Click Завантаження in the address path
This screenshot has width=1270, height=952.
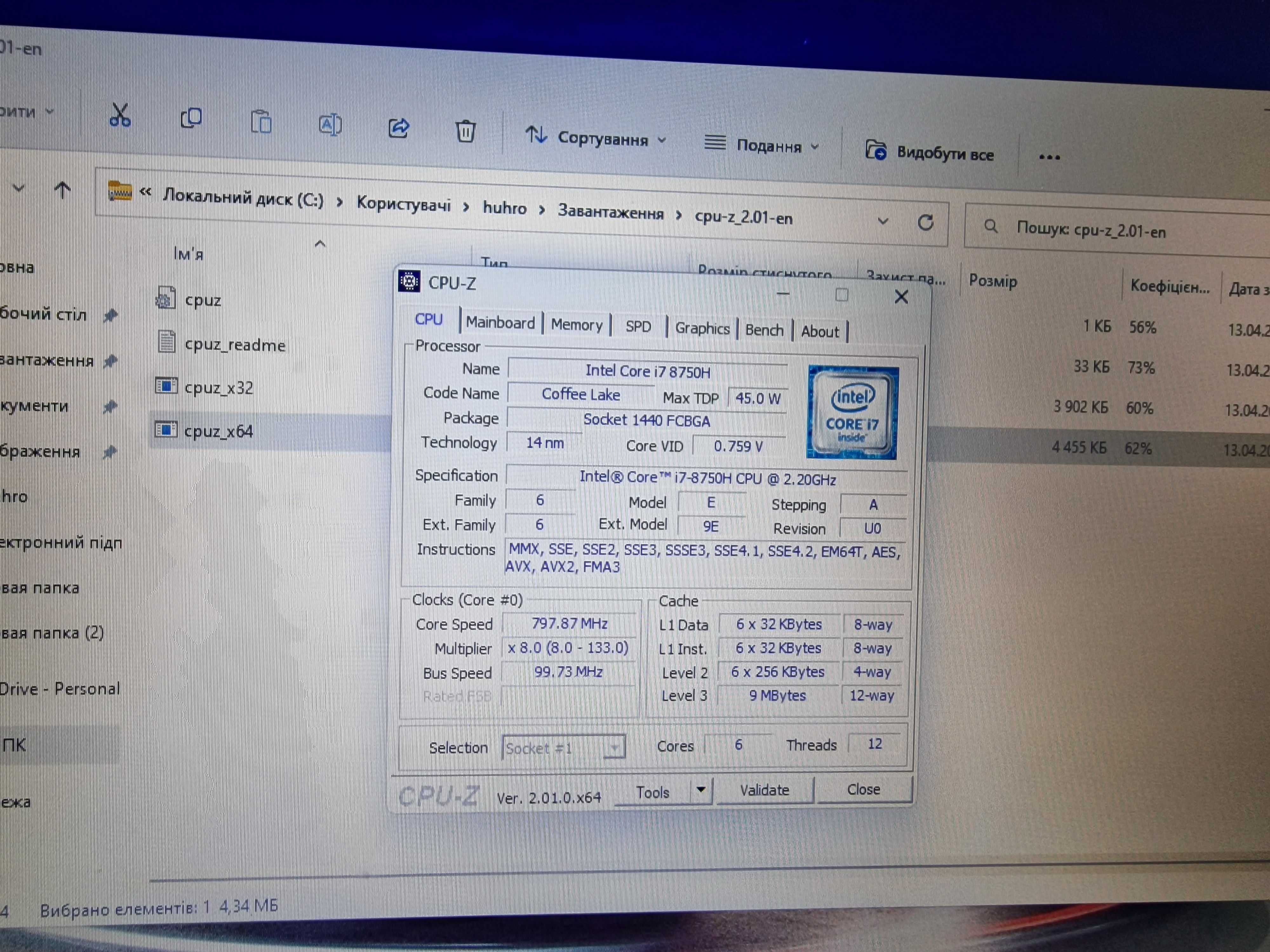(x=610, y=212)
